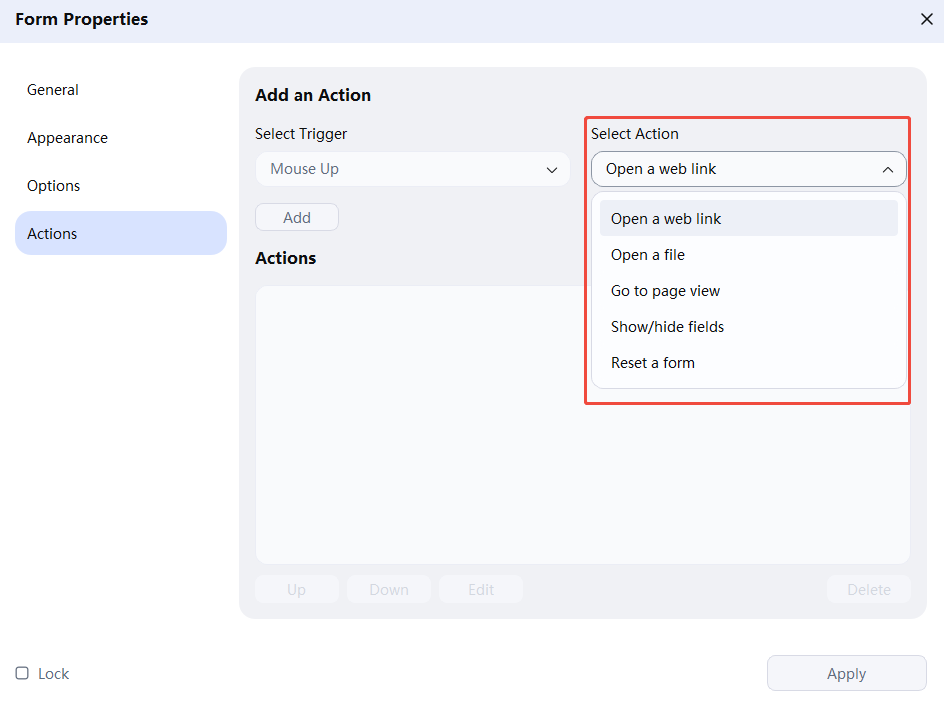Close the Form Properties dialog
This screenshot has width=944, height=704.
coord(926,19)
